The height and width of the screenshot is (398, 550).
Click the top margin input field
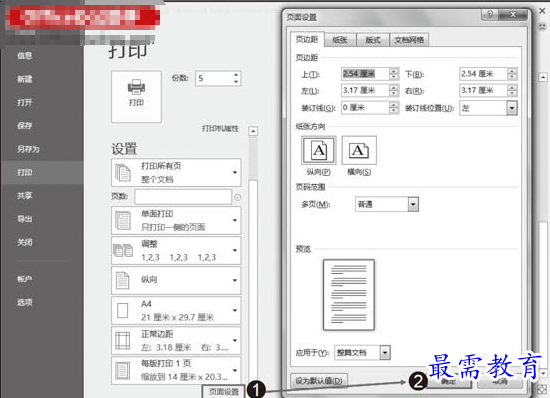click(365, 74)
